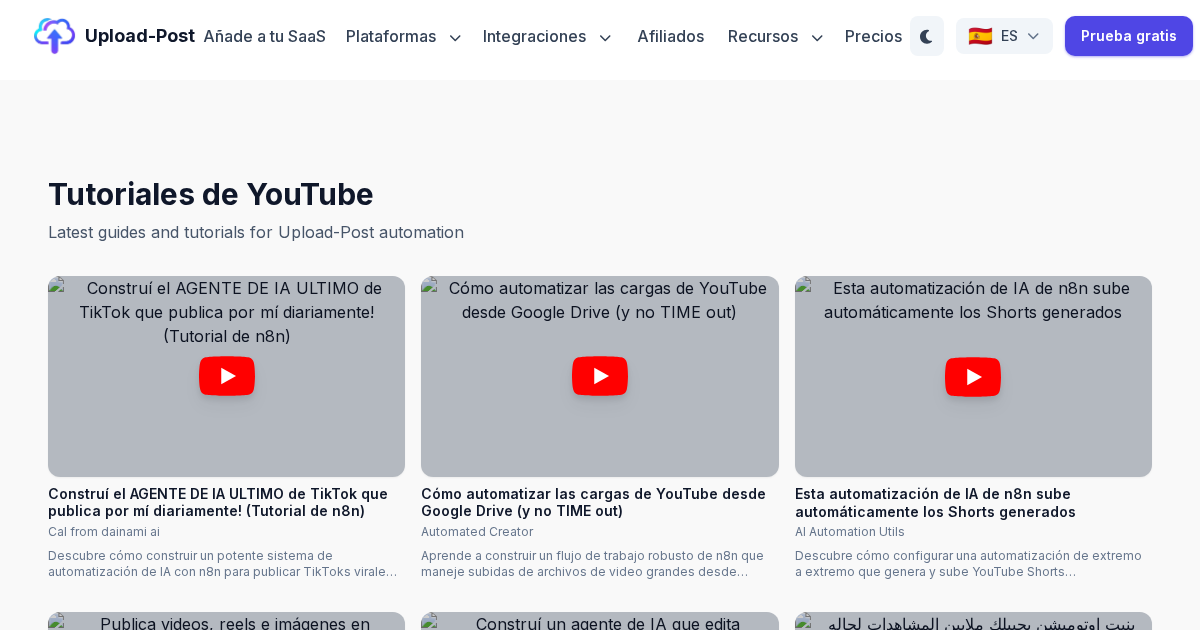Screen dimensions: 1200x630
Task: Play the n8n Shorts automation video
Action: [973, 376]
